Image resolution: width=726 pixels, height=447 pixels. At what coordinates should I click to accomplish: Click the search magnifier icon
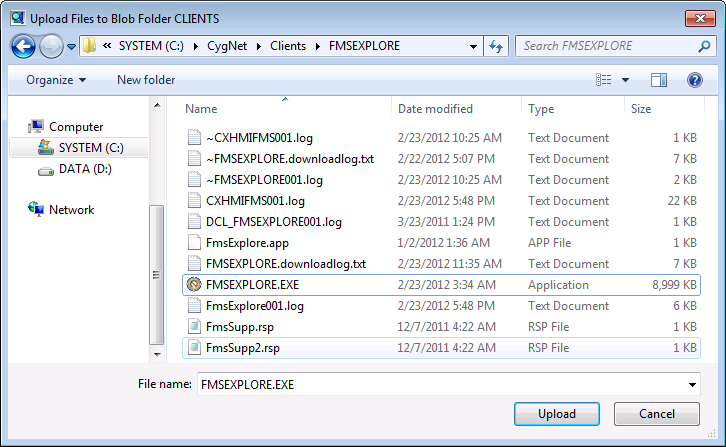click(x=704, y=46)
